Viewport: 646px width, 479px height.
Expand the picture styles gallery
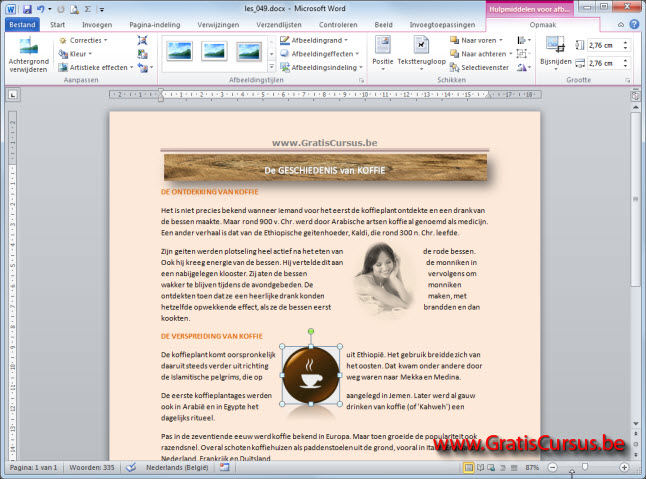point(272,67)
